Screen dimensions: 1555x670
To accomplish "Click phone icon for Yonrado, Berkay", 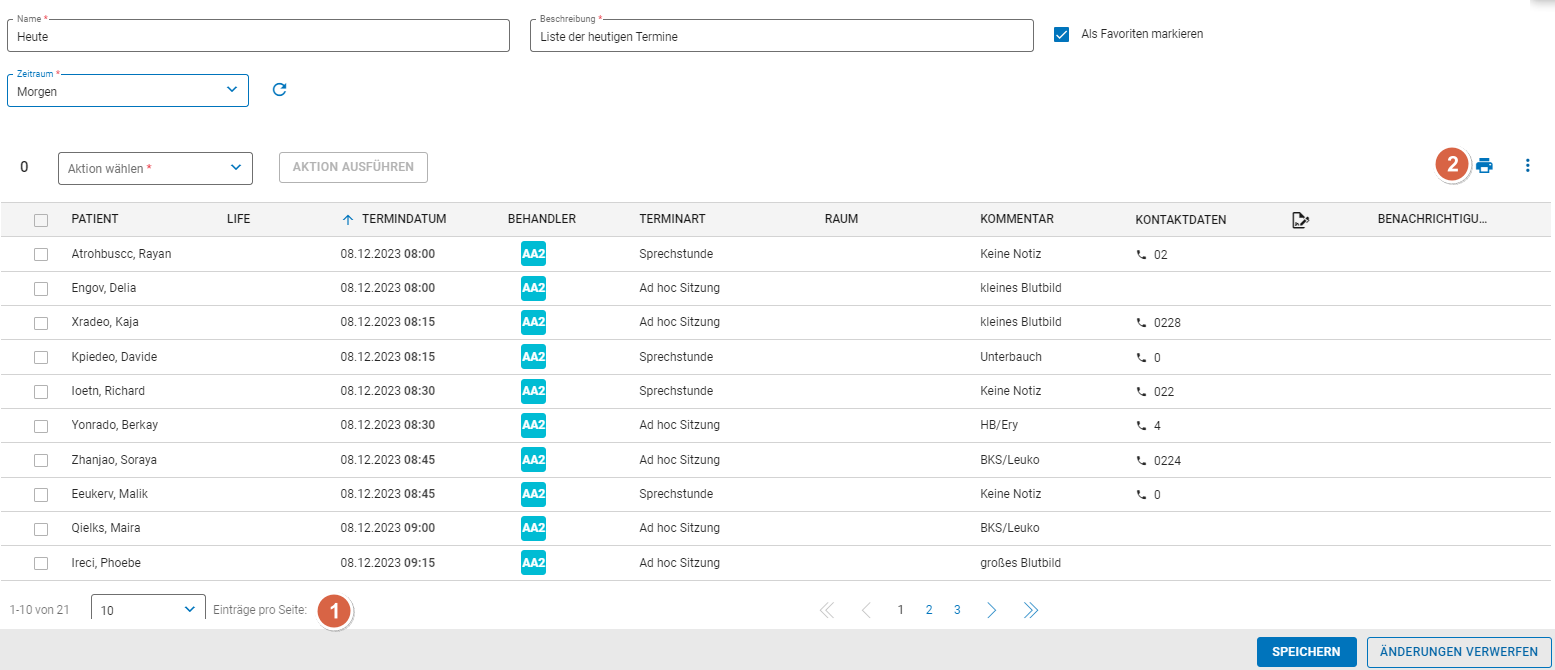I will pyautogui.click(x=1142, y=425).
